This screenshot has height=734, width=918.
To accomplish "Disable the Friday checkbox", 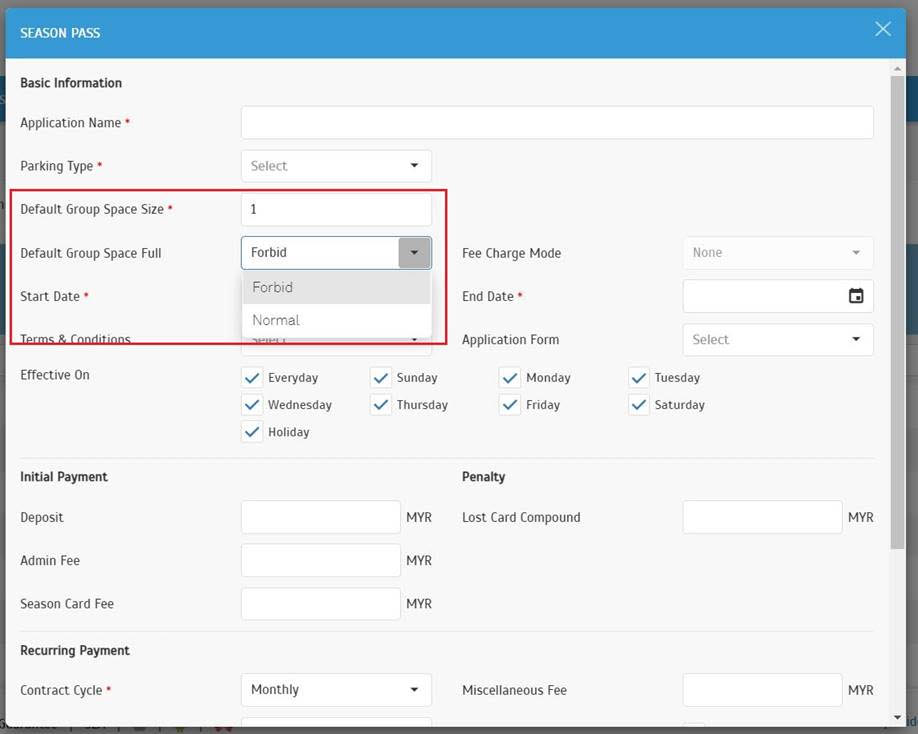I will tap(510, 405).
